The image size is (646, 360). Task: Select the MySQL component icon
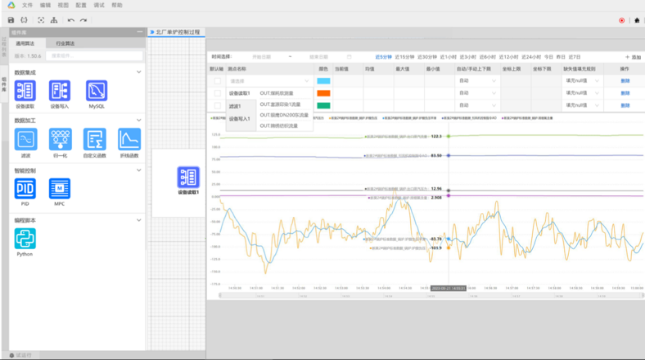click(x=97, y=91)
